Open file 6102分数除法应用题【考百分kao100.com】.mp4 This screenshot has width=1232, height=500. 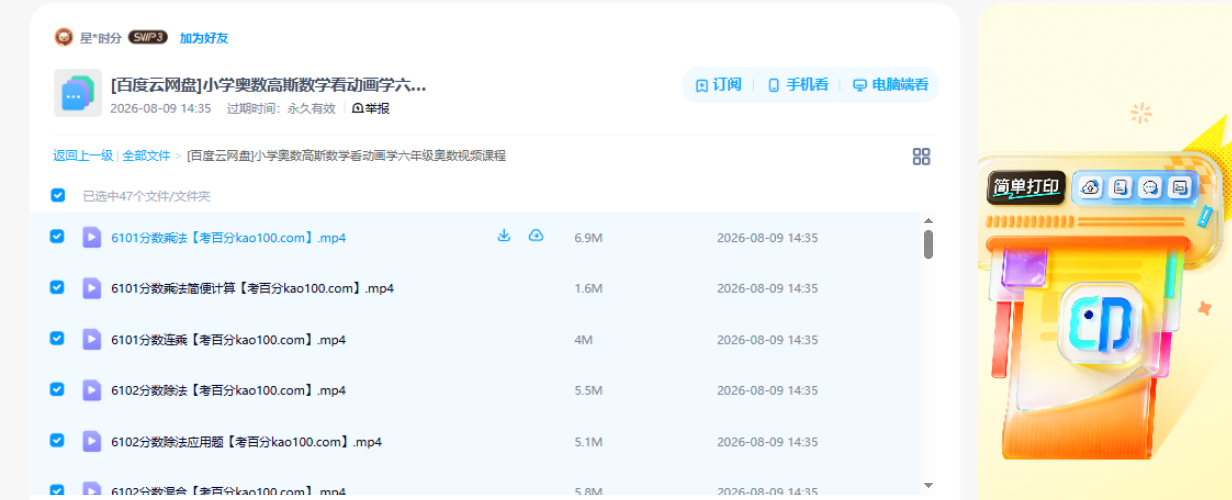click(247, 442)
